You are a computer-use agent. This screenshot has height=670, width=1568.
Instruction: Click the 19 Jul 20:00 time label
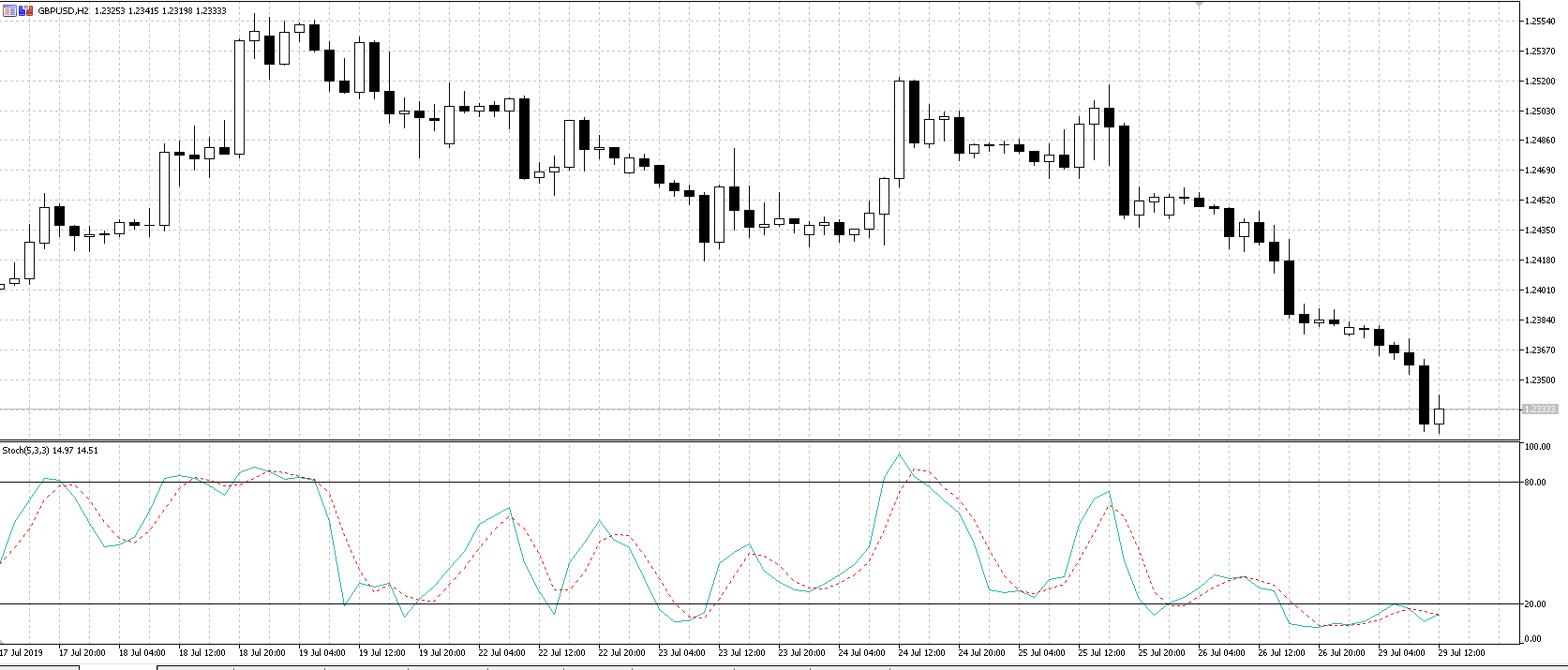tap(442, 653)
